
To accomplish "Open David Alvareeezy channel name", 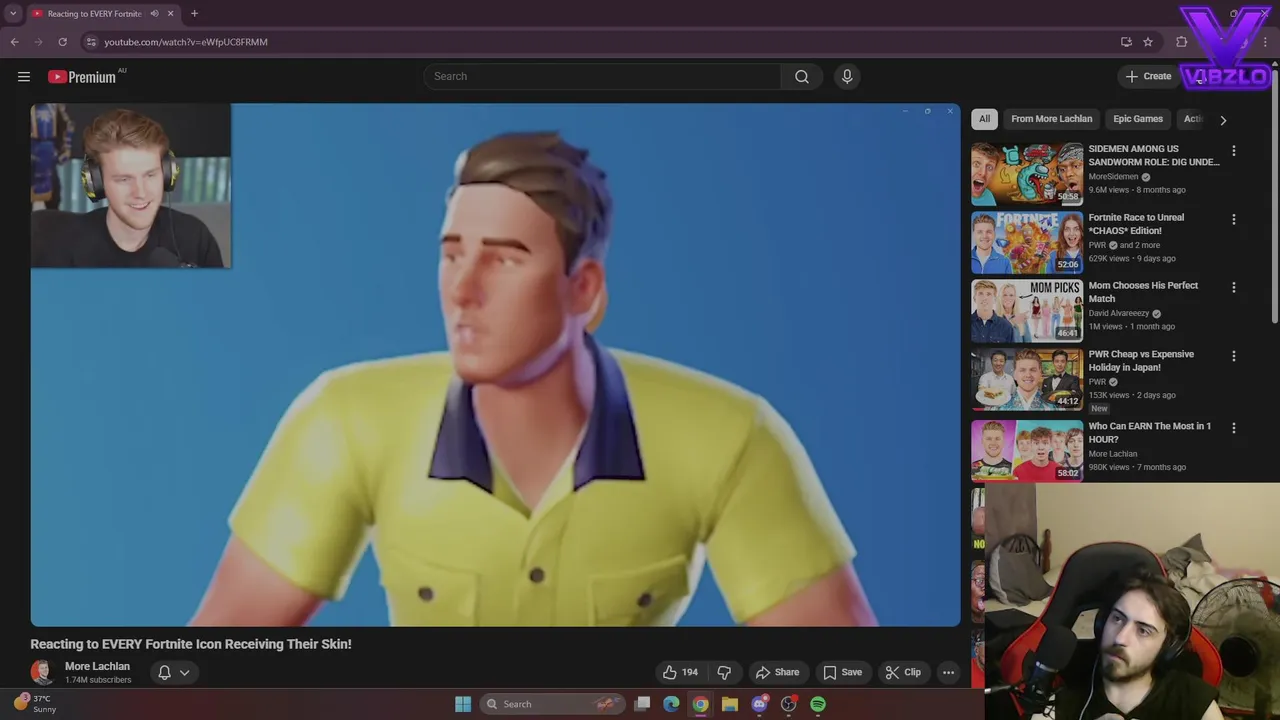I will point(1119,313).
